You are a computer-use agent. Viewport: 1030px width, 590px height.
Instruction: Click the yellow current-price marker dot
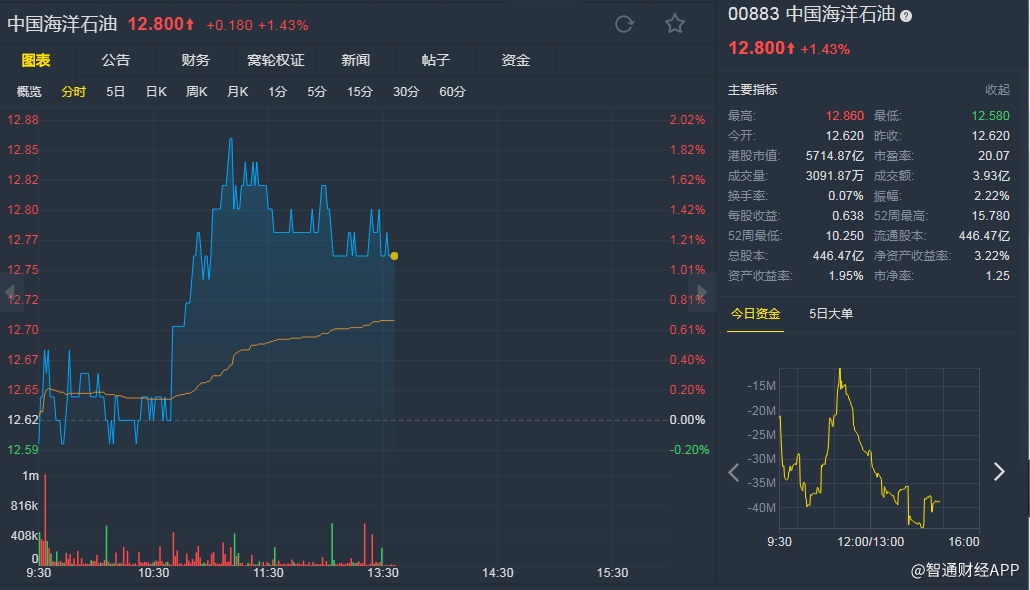coord(394,256)
